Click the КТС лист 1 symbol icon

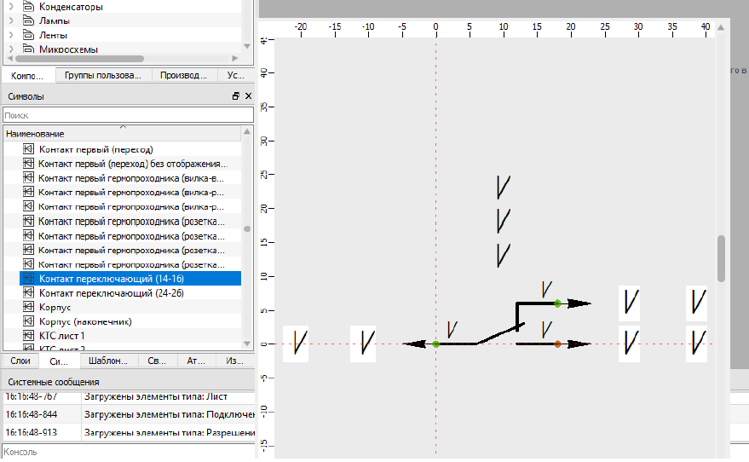click(x=29, y=337)
